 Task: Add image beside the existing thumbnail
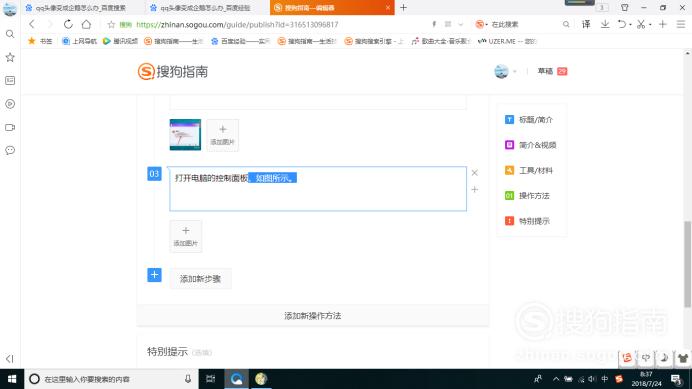point(222,135)
